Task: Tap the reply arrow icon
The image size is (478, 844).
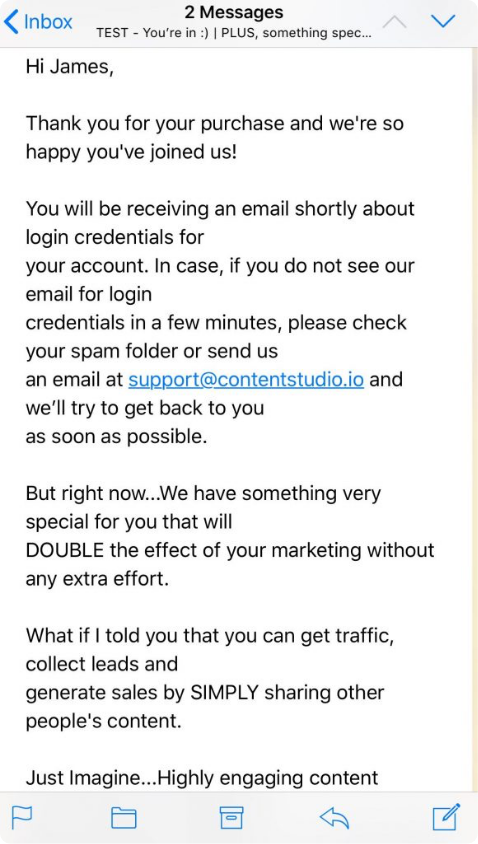Action: pyautogui.click(x=334, y=818)
